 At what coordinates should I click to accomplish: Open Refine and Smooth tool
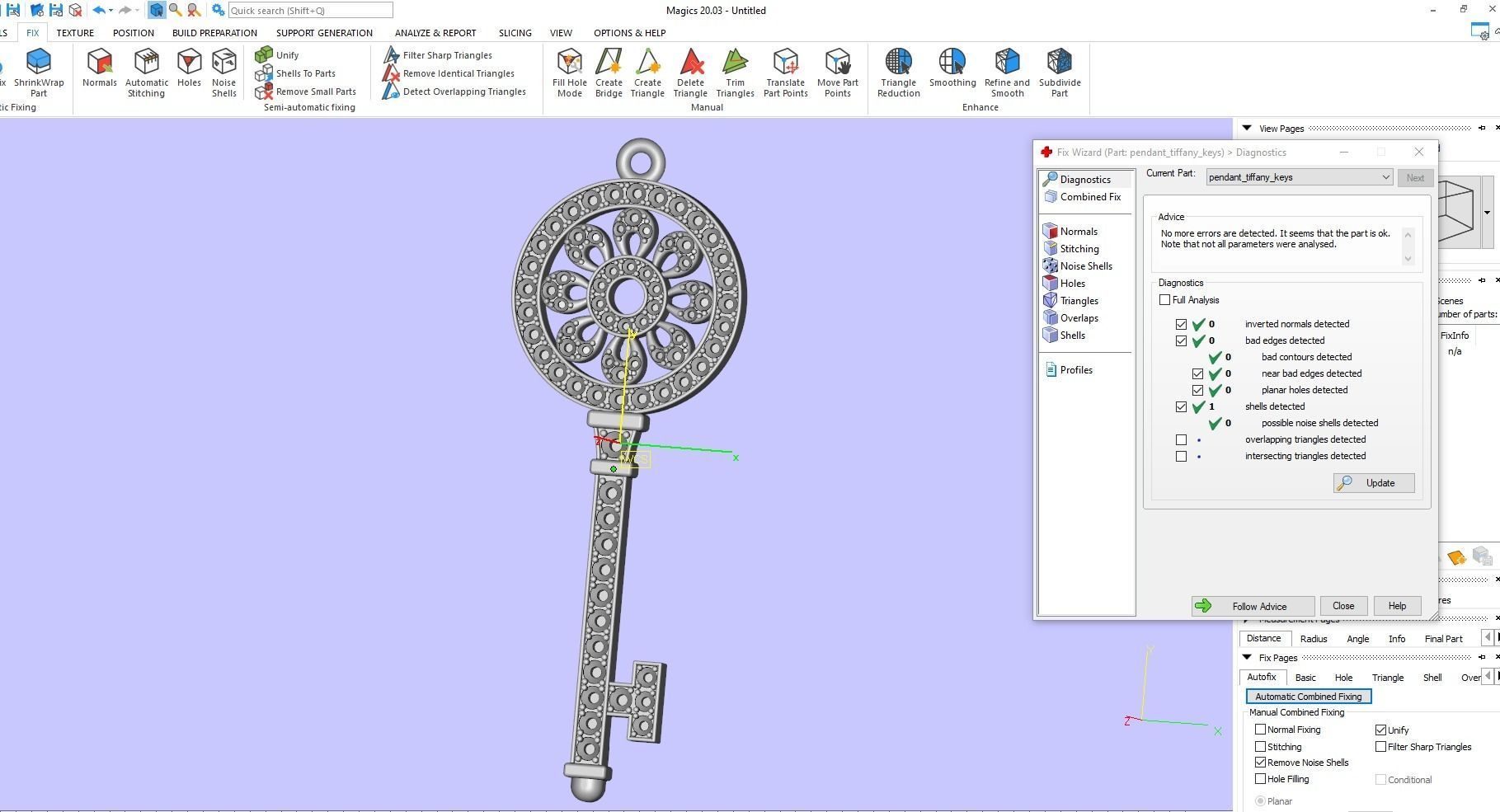coord(1007,73)
